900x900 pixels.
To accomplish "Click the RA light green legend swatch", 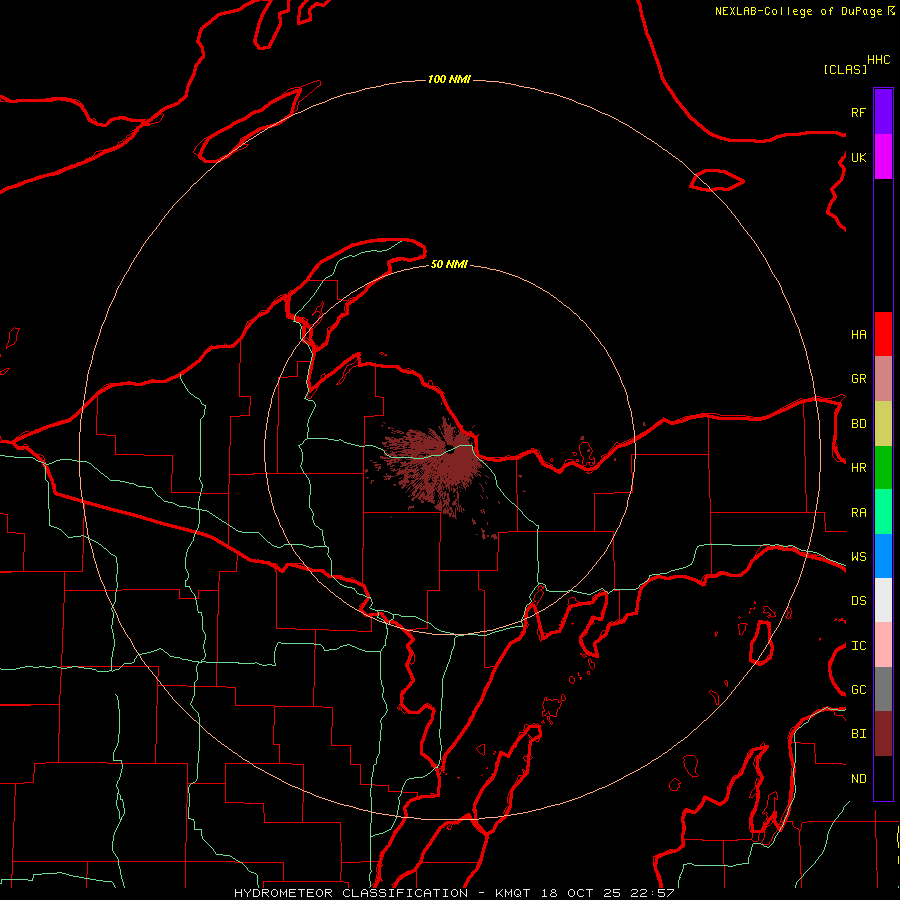I will click(883, 512).
